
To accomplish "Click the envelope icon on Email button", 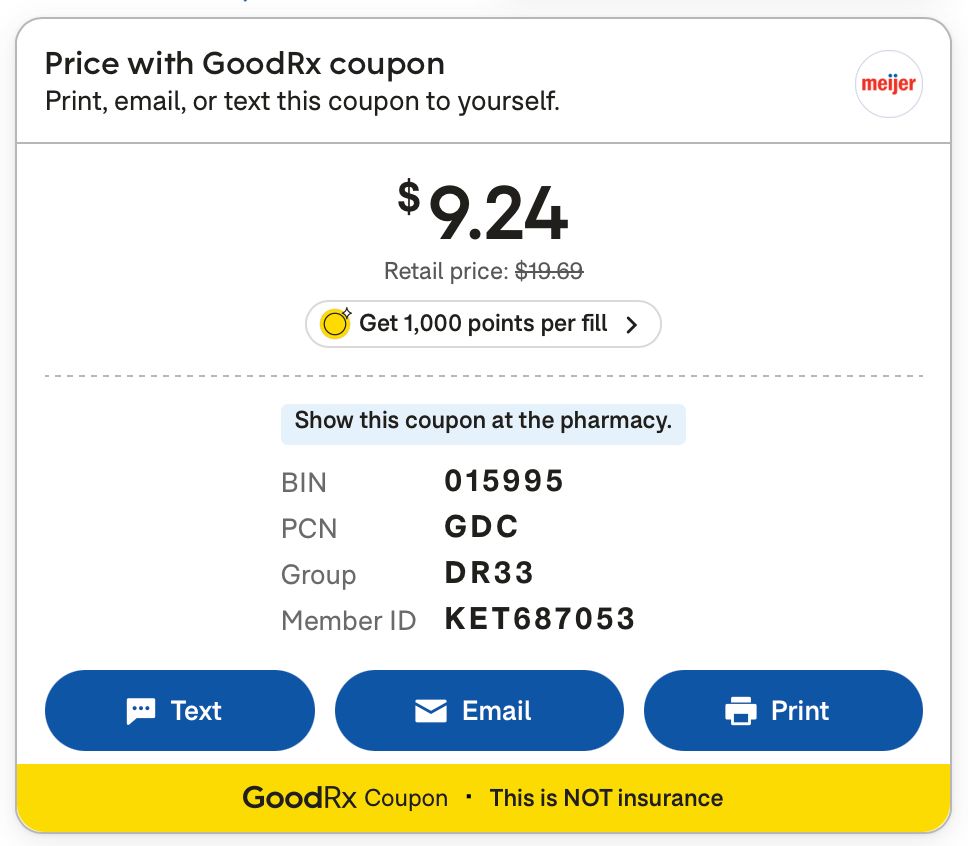I will pyautogui.click(x=431, y=711).
